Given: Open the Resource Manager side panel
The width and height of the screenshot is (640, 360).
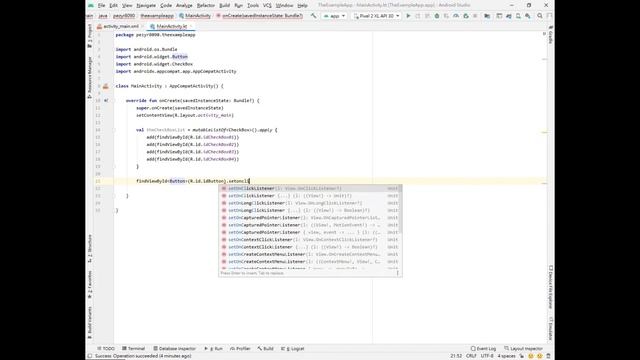Looking at the screenshot, I should tap(90, 78).
